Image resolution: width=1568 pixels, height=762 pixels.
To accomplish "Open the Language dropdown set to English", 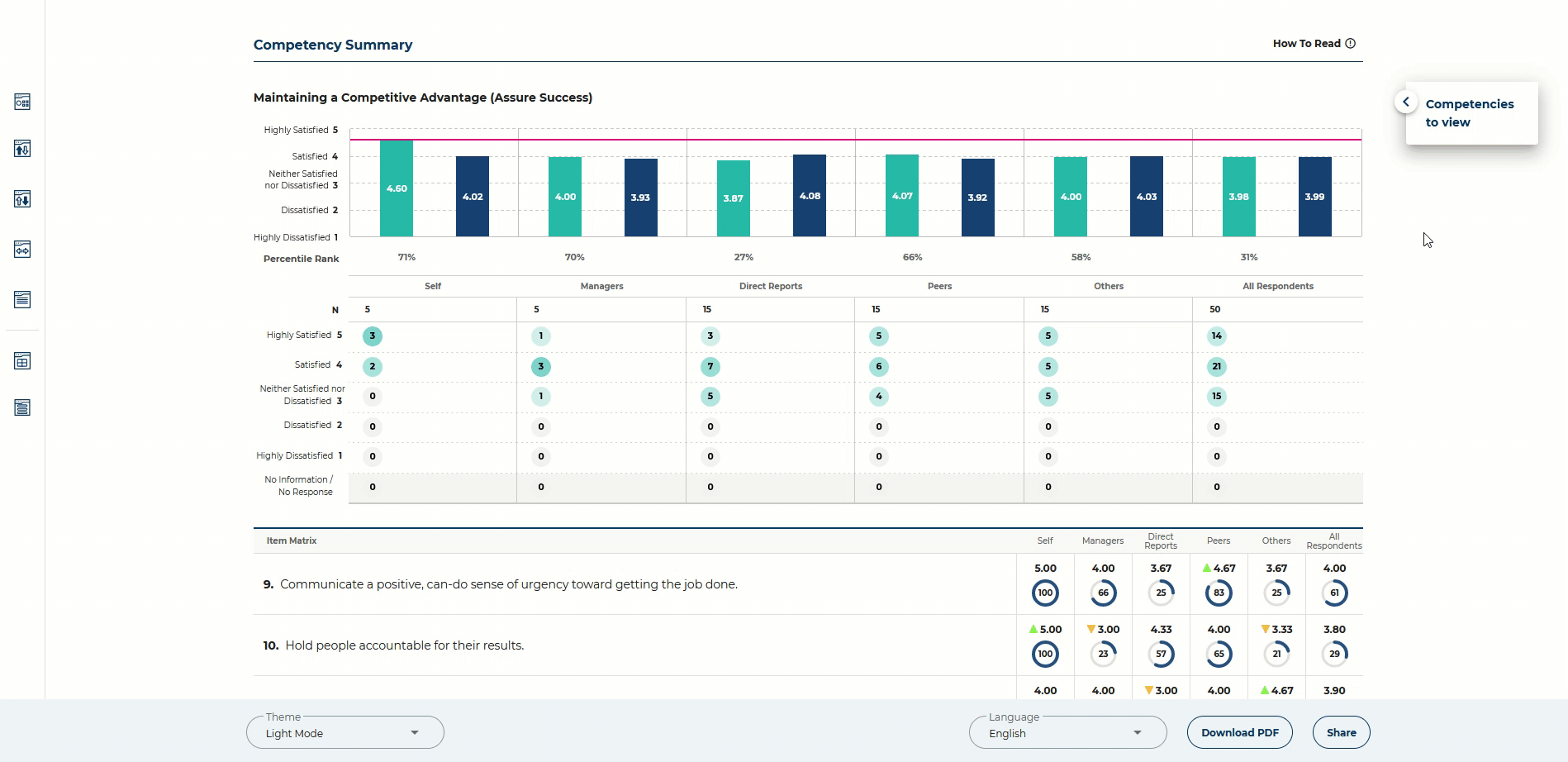I will (x=1067, y=732).
